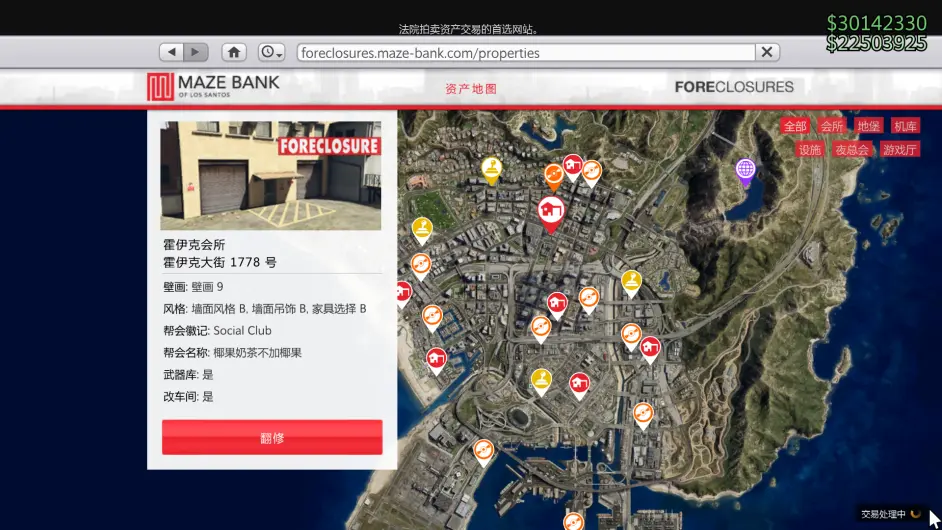Screen dimensions: 942x530
Task: Click the red 翻修 button
Action: pos(272,437)
